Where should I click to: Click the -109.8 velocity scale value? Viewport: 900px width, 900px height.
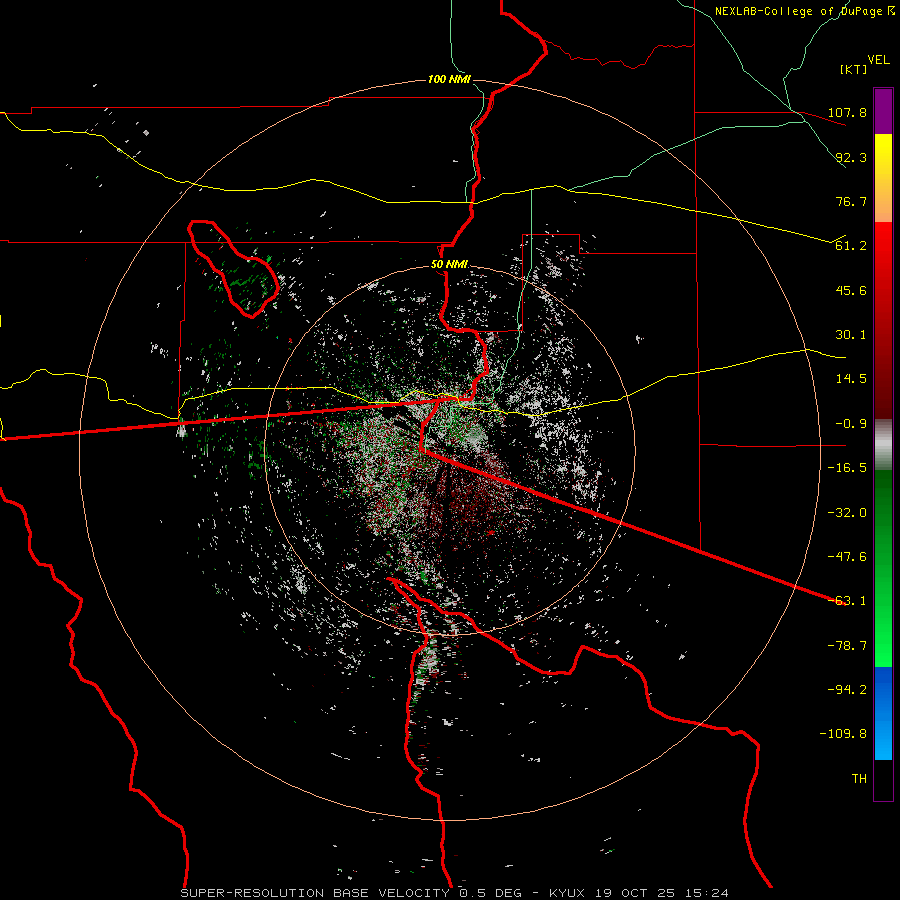[x=843, y=734]
